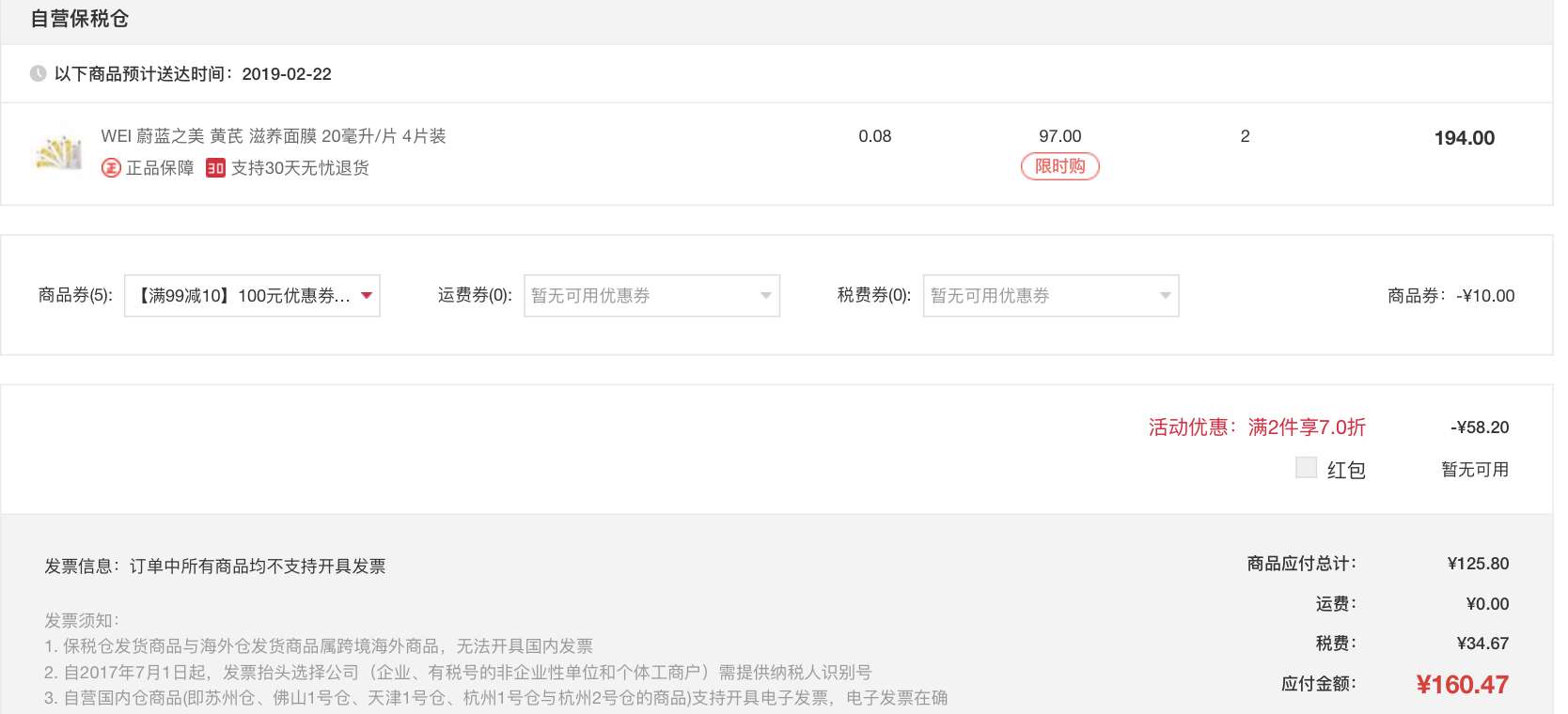This screenshot has width=1568, height=714.
Task: Click the 商品券 -¥10.00 discount amount
Action: [x=1485, y=296]
